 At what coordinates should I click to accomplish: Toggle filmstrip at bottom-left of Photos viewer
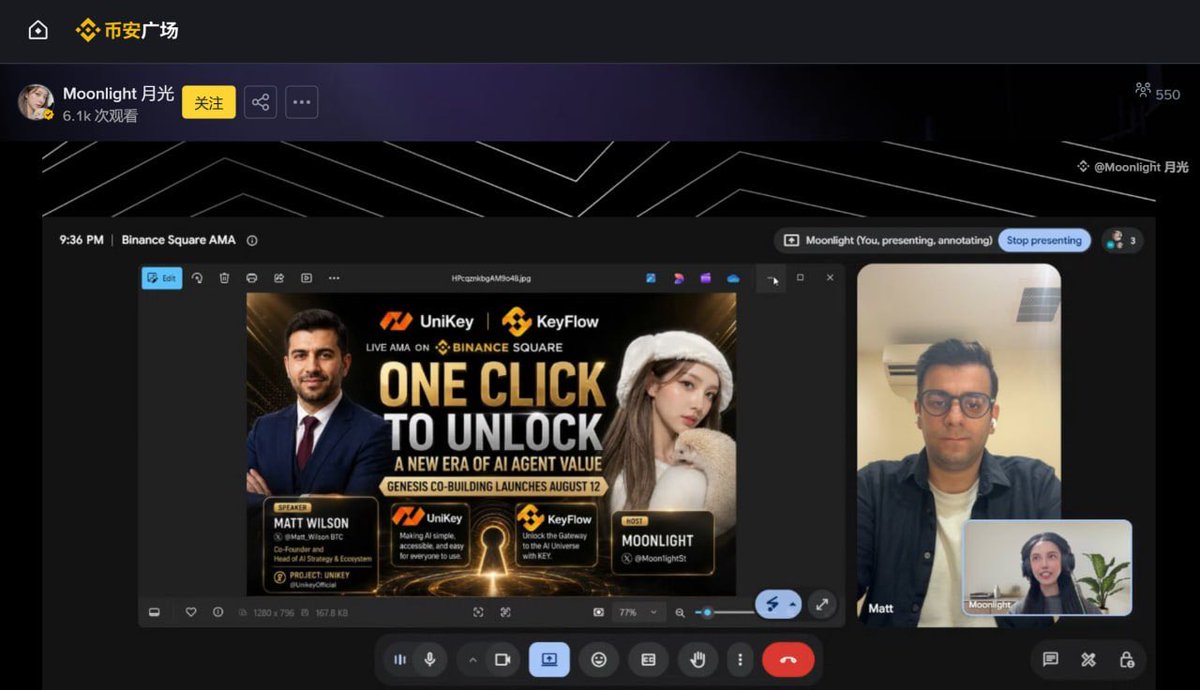pyautogui.click(x=154, y=612)
